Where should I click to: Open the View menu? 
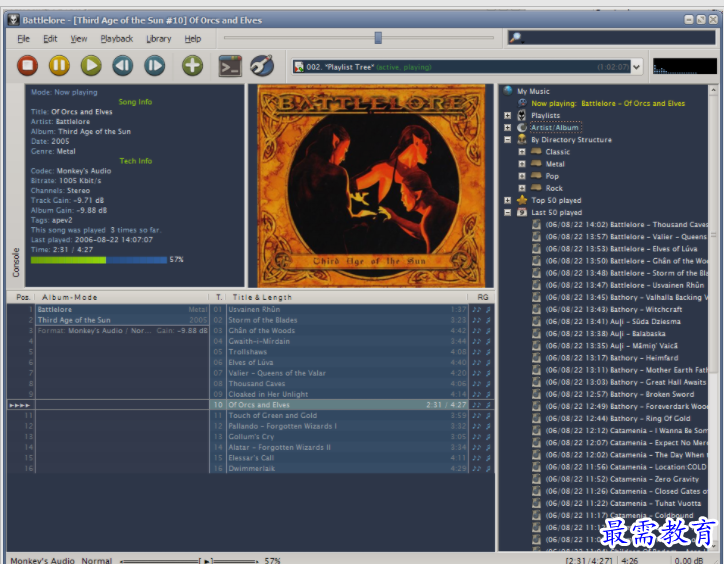pos(79,39)
